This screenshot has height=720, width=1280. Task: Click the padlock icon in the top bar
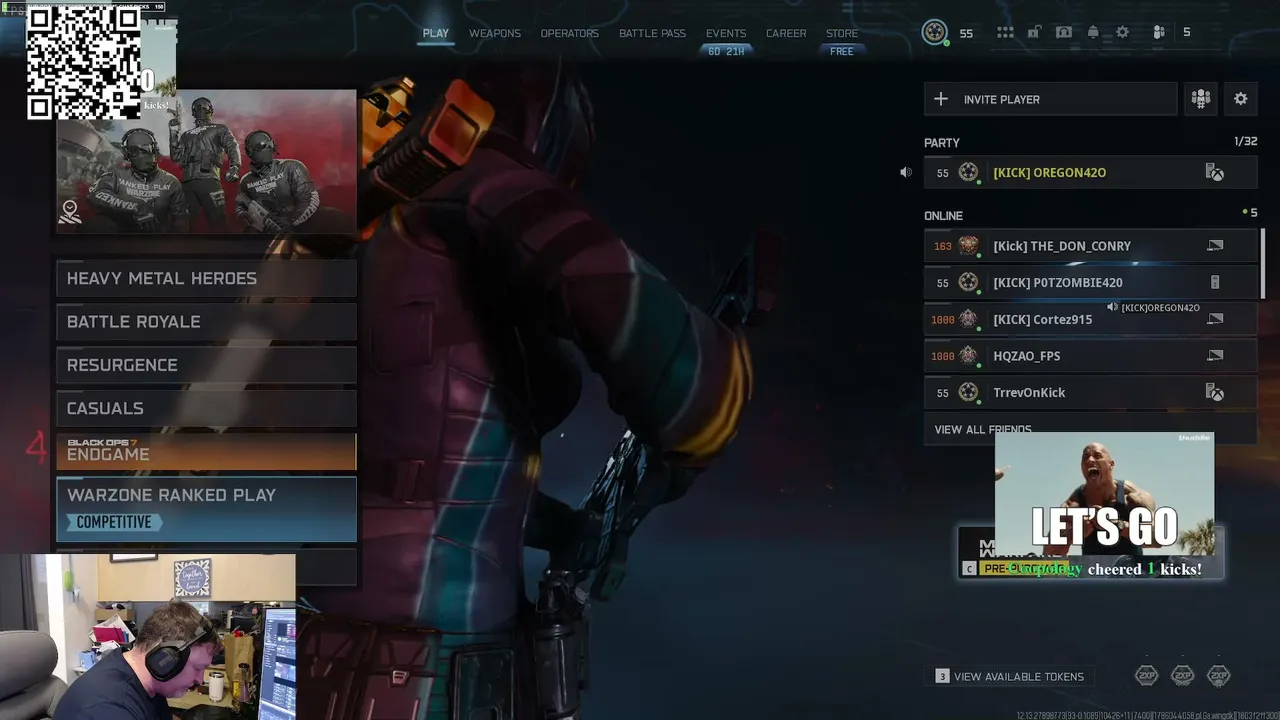pos(1034,33)
